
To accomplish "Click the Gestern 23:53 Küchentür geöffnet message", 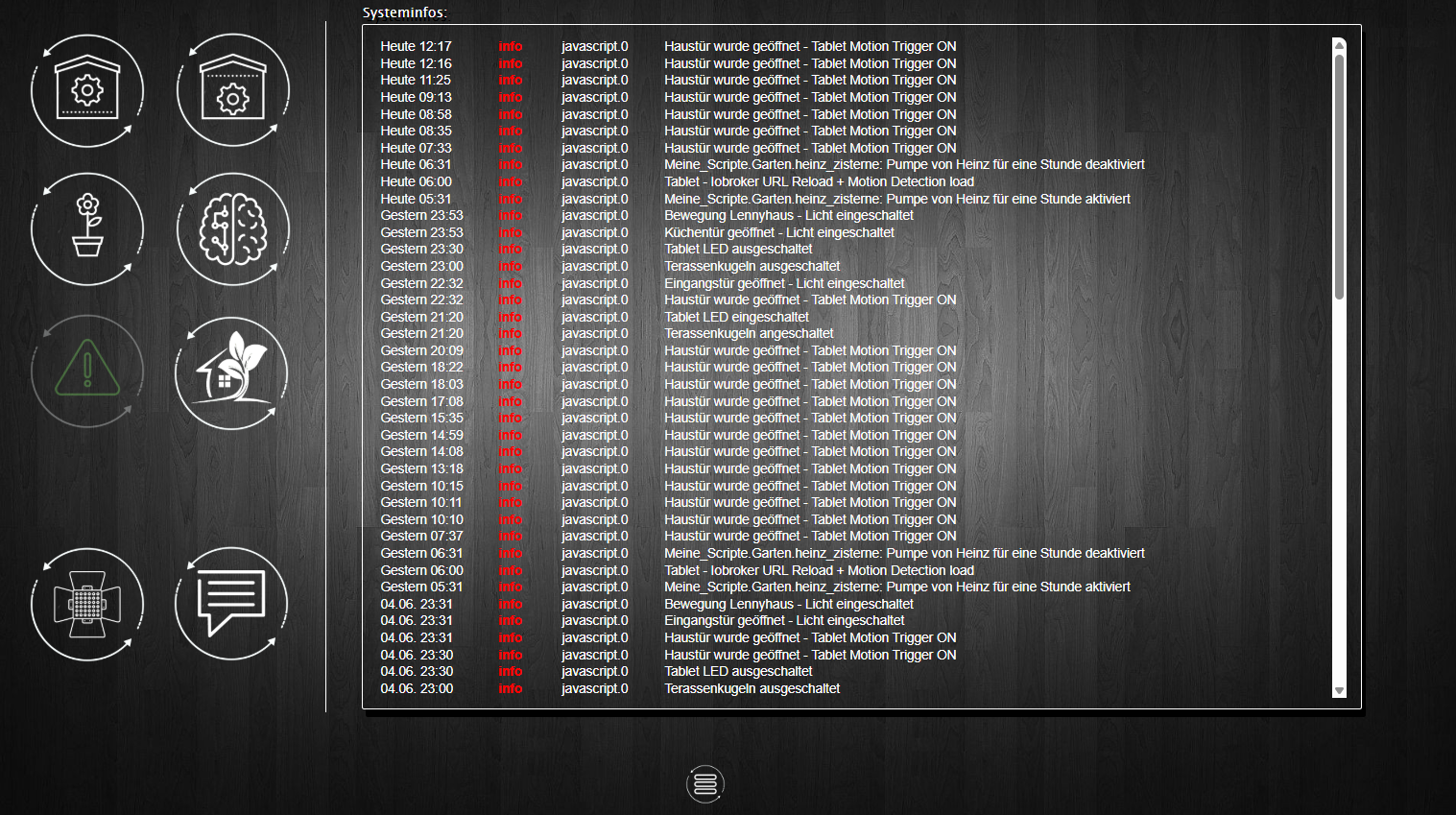I will pyautogui.click(x=778, y=232).
